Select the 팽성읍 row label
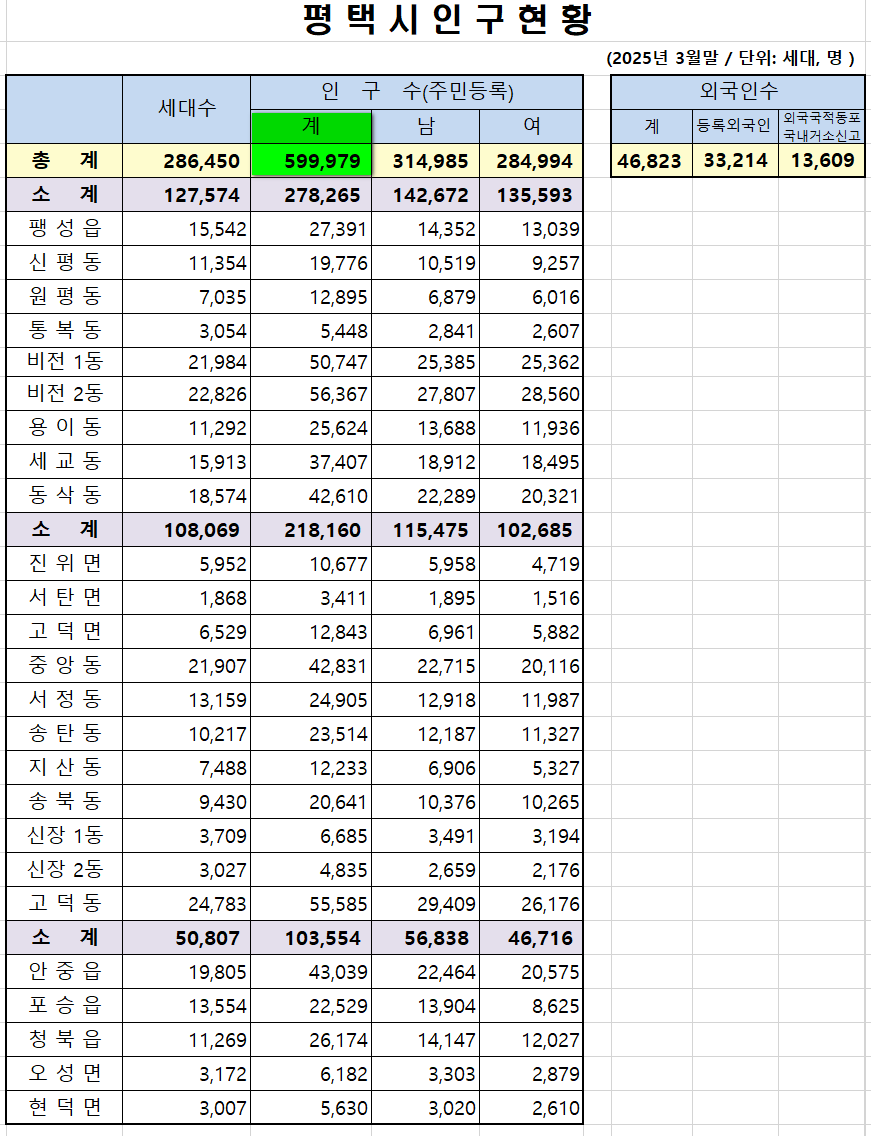 coord(64,228)
